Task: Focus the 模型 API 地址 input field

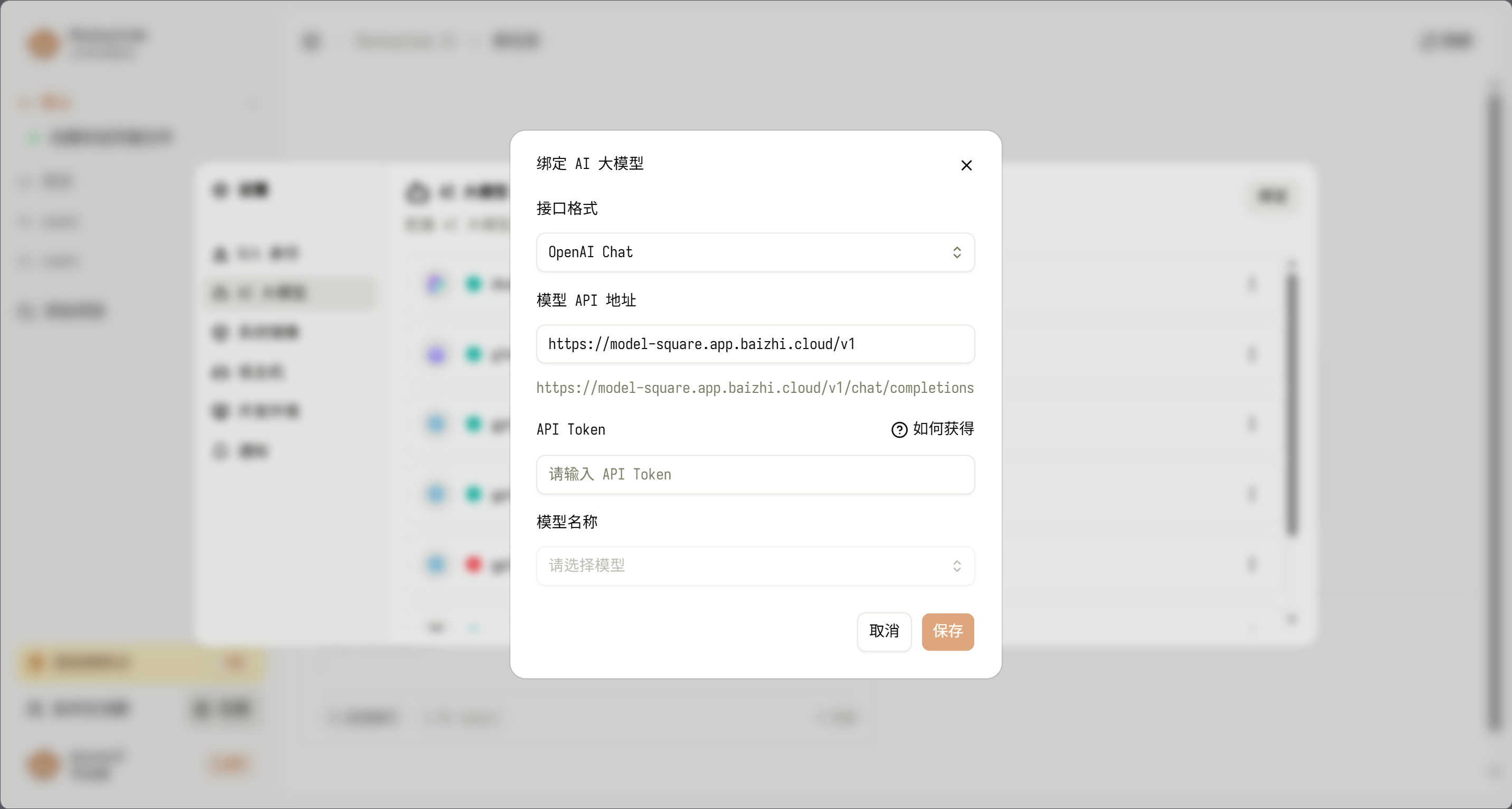Action: click(755, 344)
